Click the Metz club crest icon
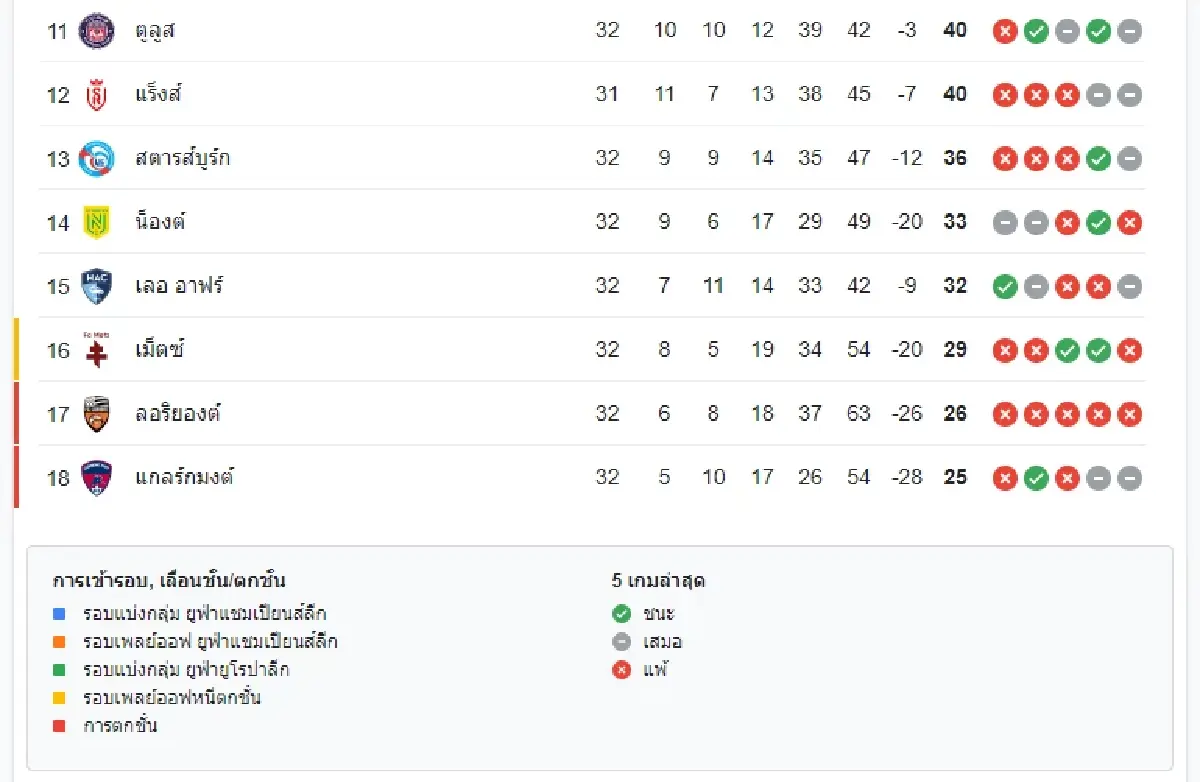Image resolution: width=1200 pixels, height=782 pixels. coord(96,350)
